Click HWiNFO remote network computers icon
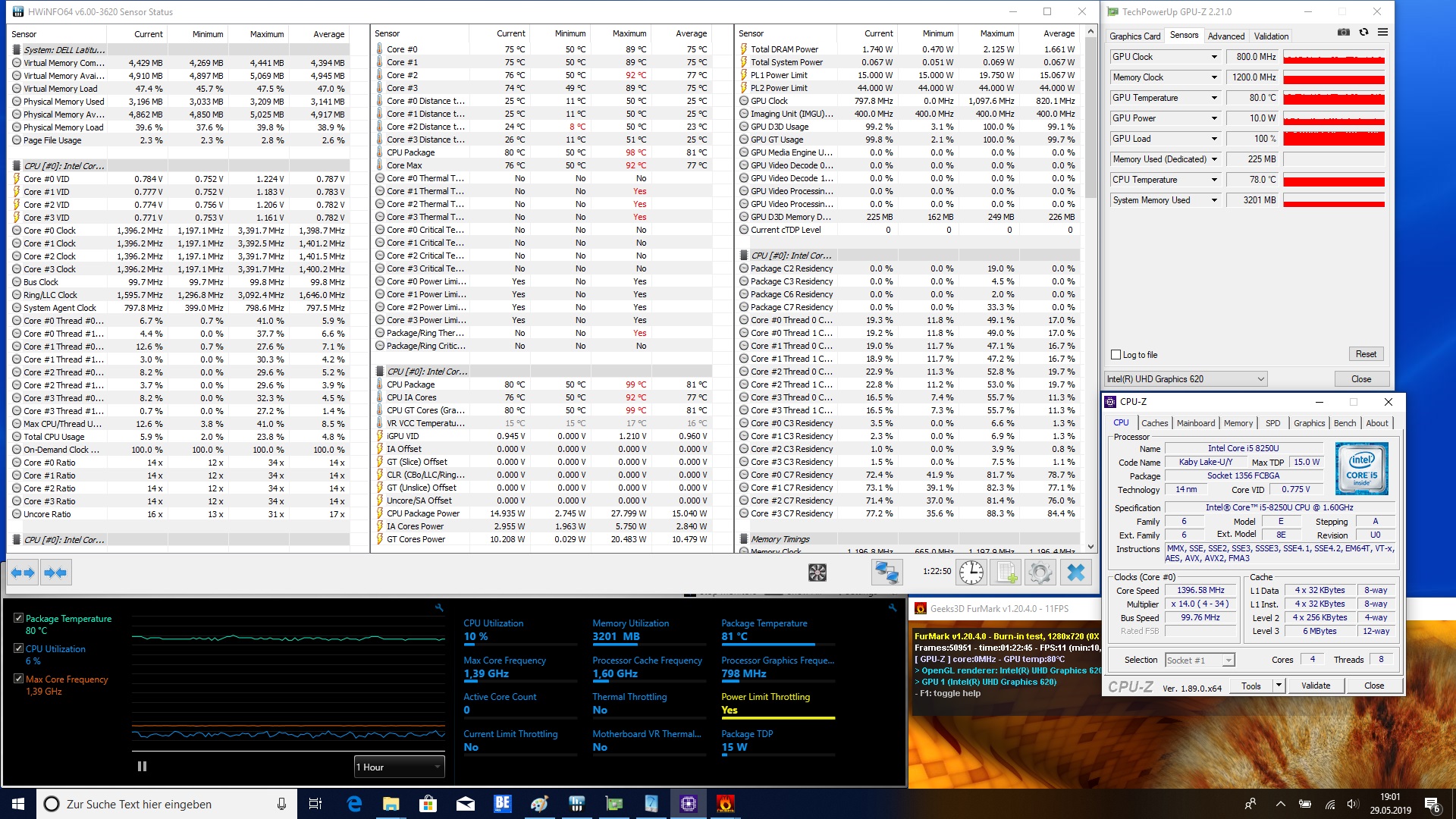 pyautogui.click(x=886, y=573)
